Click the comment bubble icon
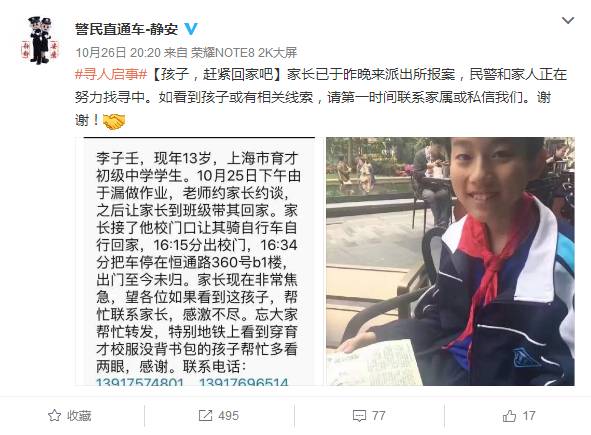The width and height of the screenshot is (591, 435). coord(359,416)
